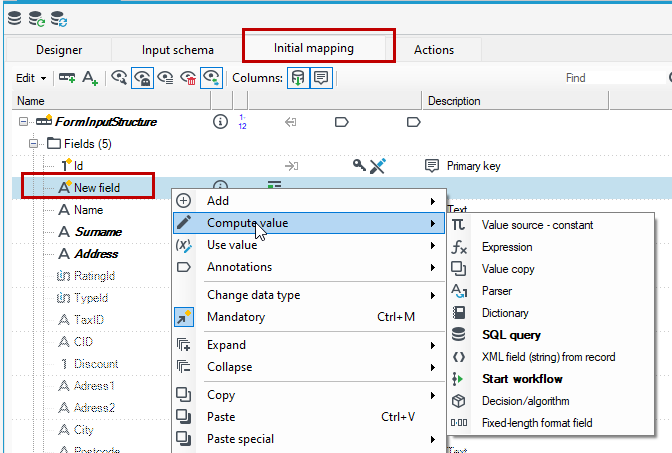Open the Collapse submenu arrow
This screenshot has height=453, width=672.
[433, 367]
